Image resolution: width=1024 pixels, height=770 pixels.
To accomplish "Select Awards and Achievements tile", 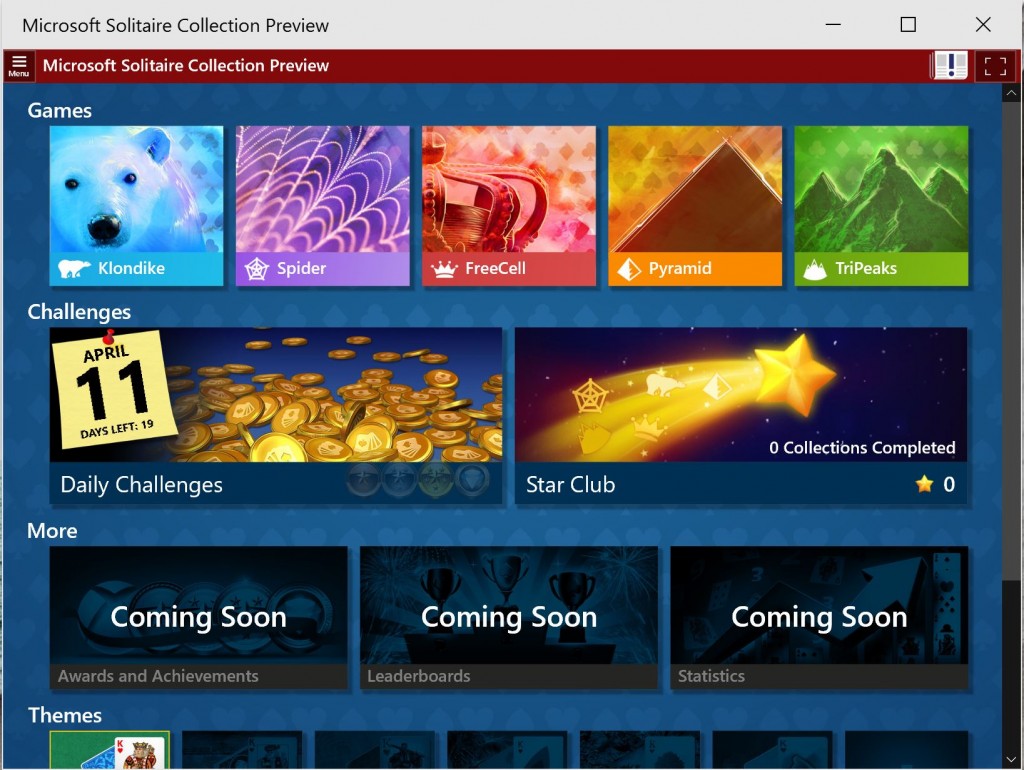I will point(199,617).
